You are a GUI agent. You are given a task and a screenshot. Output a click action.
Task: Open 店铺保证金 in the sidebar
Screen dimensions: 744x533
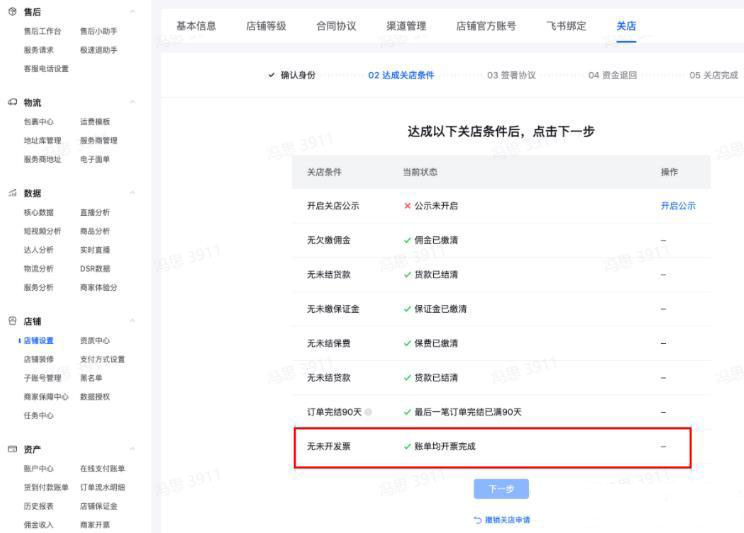(99, 506)
